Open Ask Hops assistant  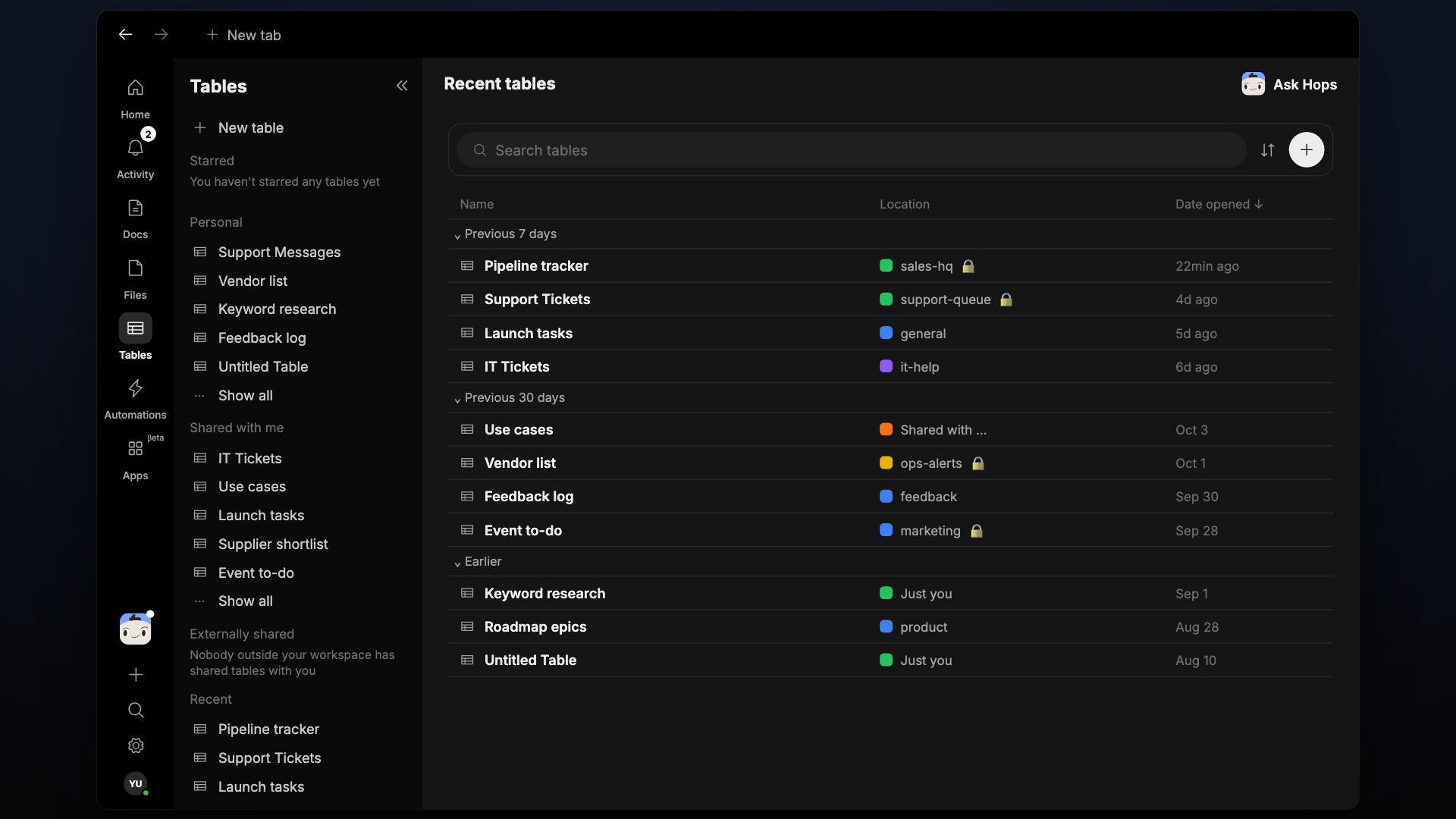pyautogui.click(x=1288, y=84)
